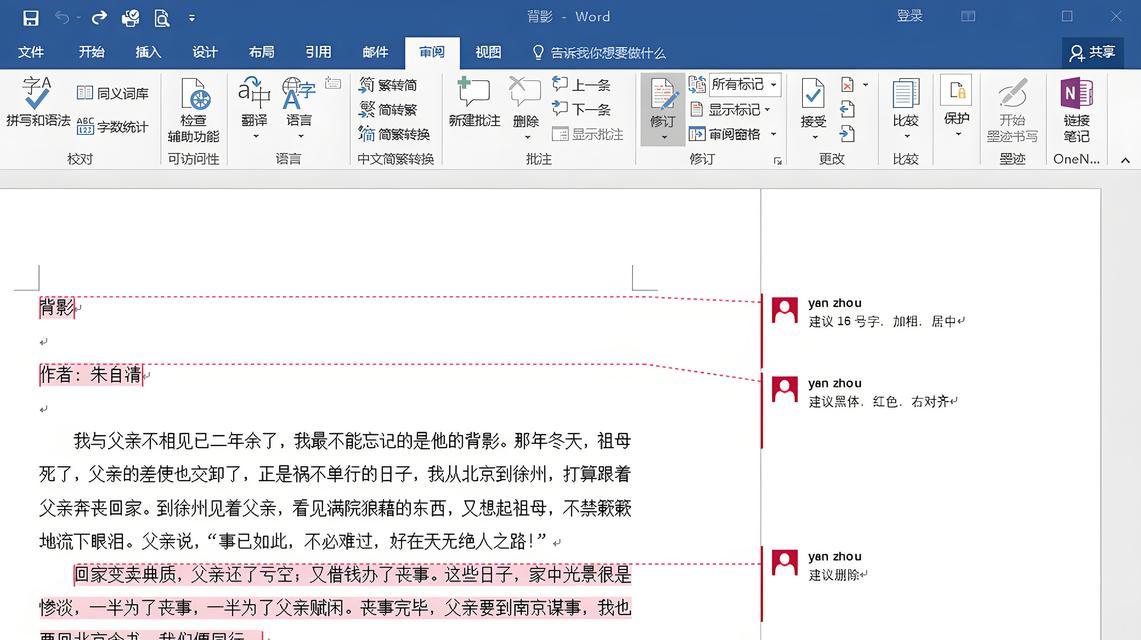Image resolution: width=1141 pixels, height=640 pixels.
Task: Open the 所有标记 markup view combo box
Action: tap(745, 84)
